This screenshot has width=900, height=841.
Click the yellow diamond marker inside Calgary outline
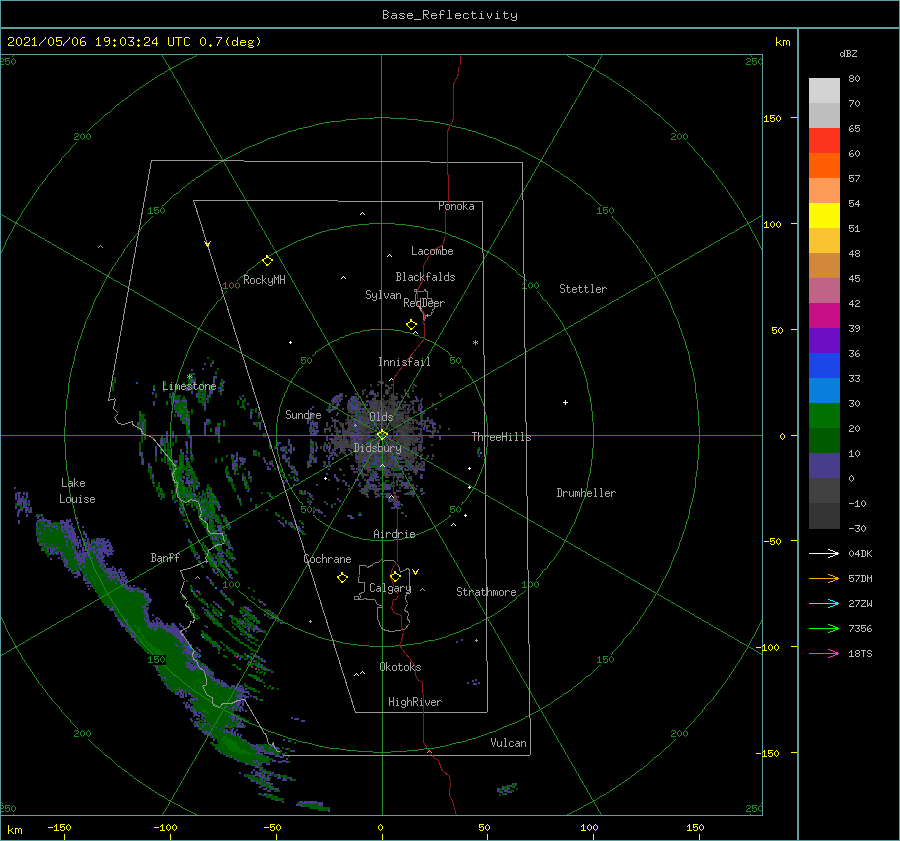(395, 576)
